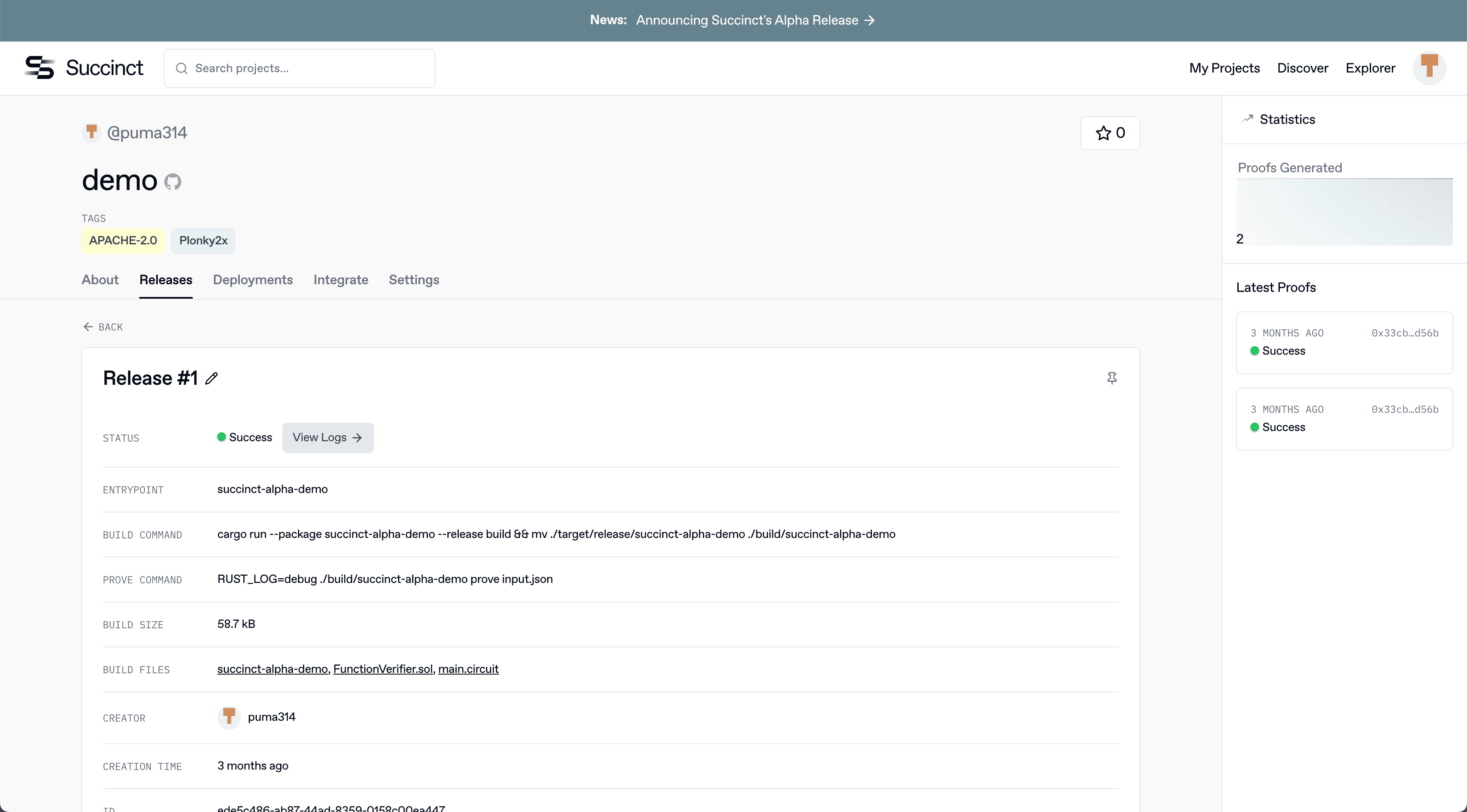Open the Settings tab

tap(414, 280)
